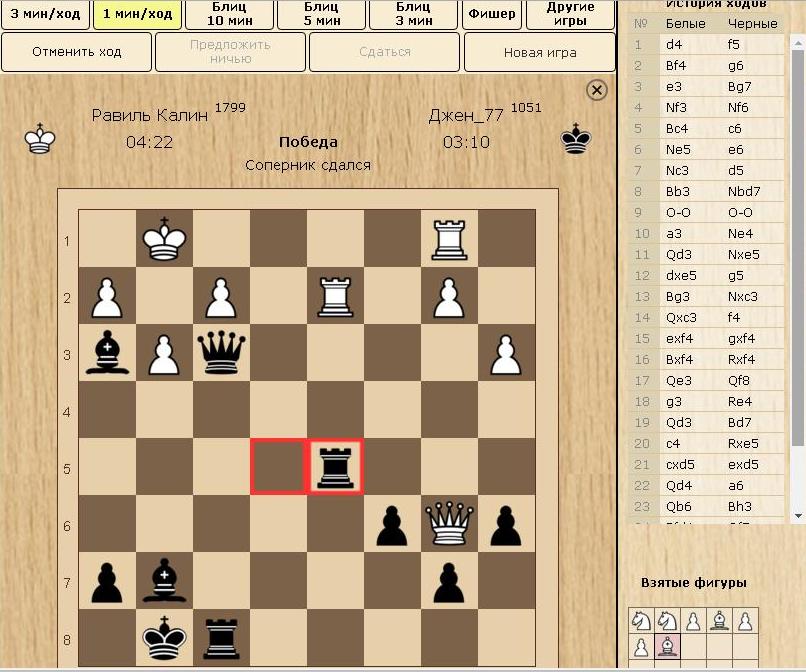Open the Другие игры menu

click(x=572, y=14)
